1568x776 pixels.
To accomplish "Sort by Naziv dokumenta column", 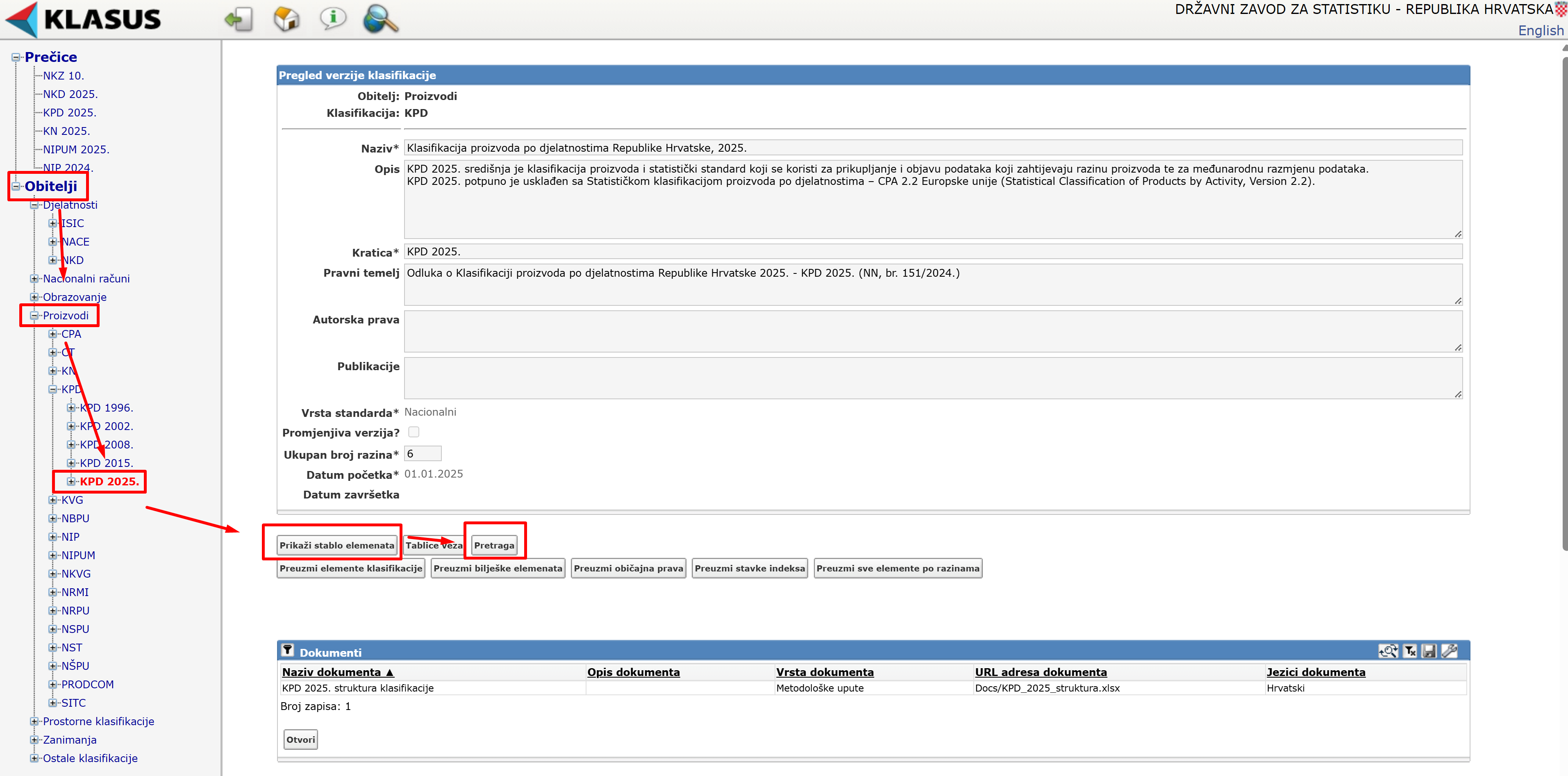I will pyautogui.click(x=339, y=672).
